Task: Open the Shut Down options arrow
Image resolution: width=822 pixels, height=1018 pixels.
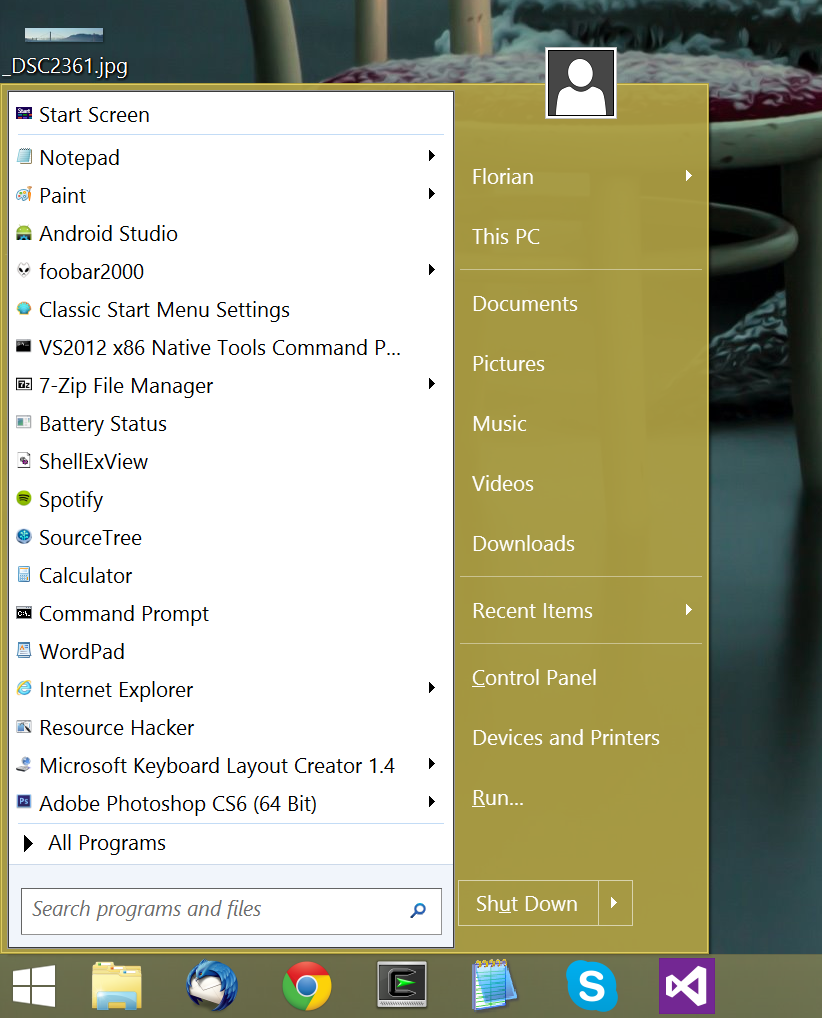Action: tap(615, 903)
